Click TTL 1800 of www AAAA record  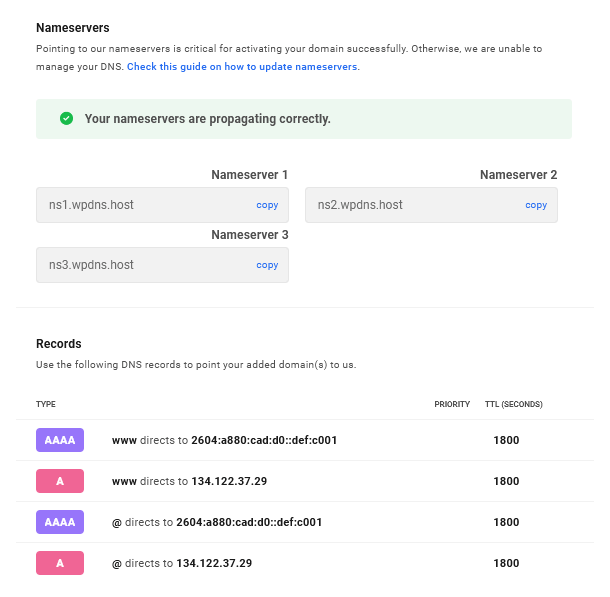pos(506,440)
